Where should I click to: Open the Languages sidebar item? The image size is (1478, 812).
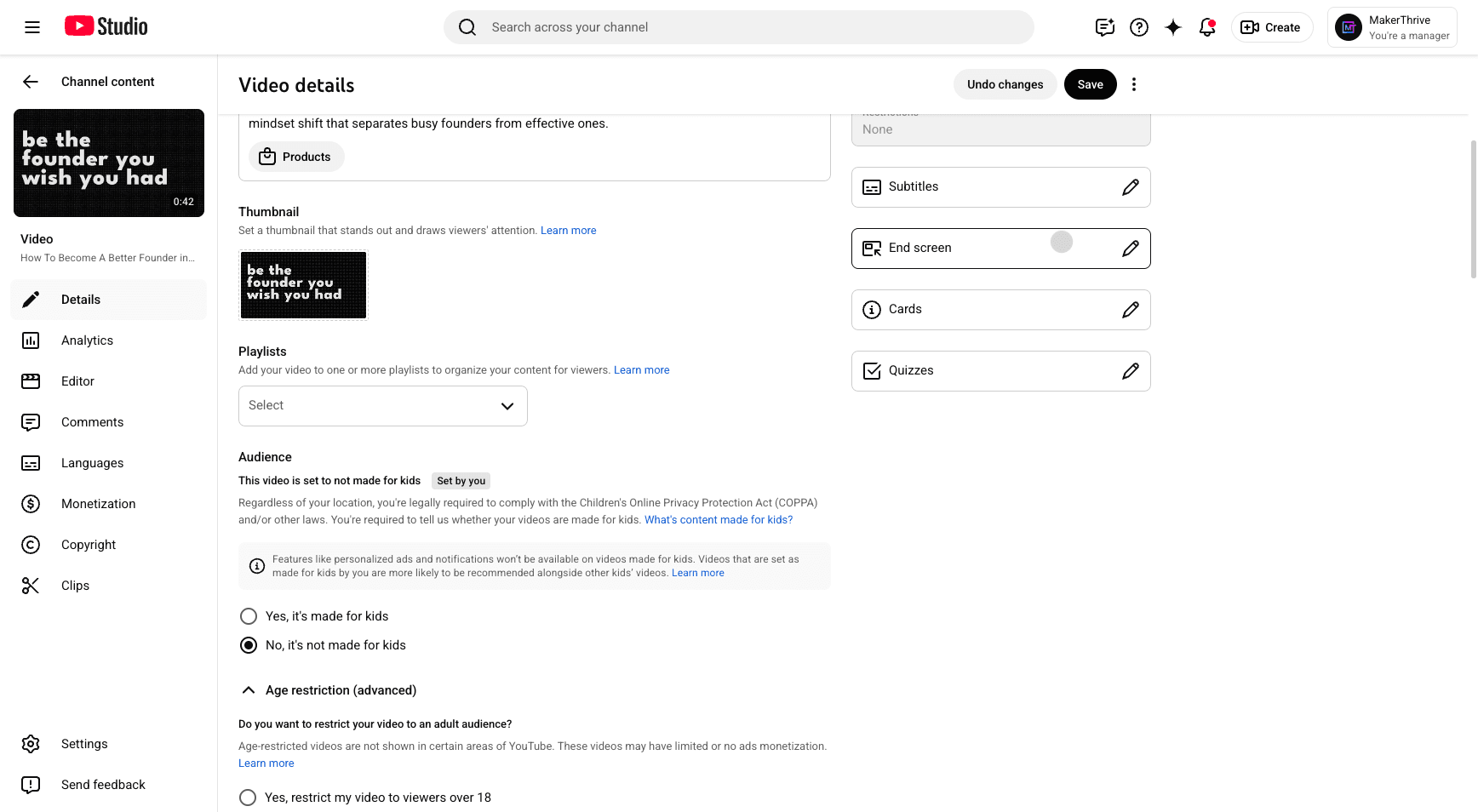click(x=109, y=463)
